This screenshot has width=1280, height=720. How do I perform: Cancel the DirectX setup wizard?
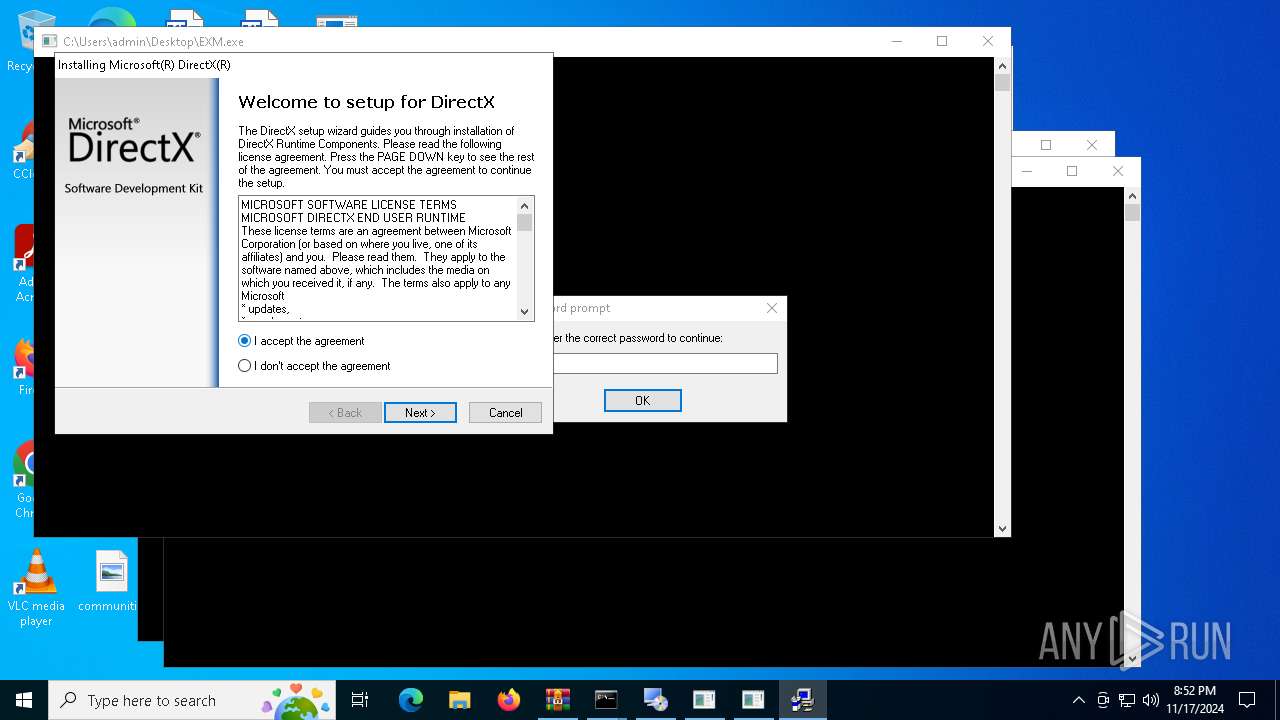coord(505,412)
